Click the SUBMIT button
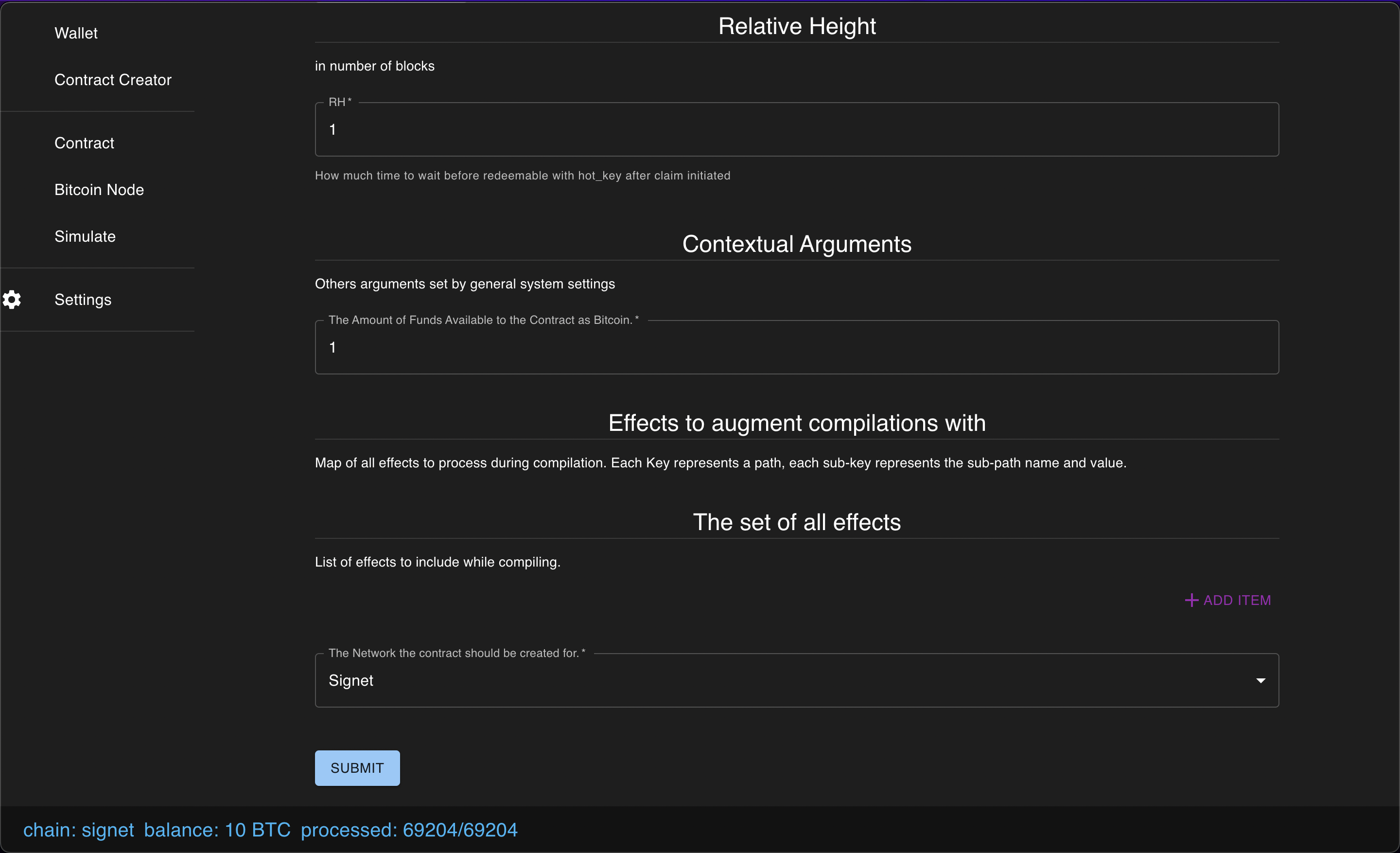The image size is (1400, 853). tap(357, 768)
